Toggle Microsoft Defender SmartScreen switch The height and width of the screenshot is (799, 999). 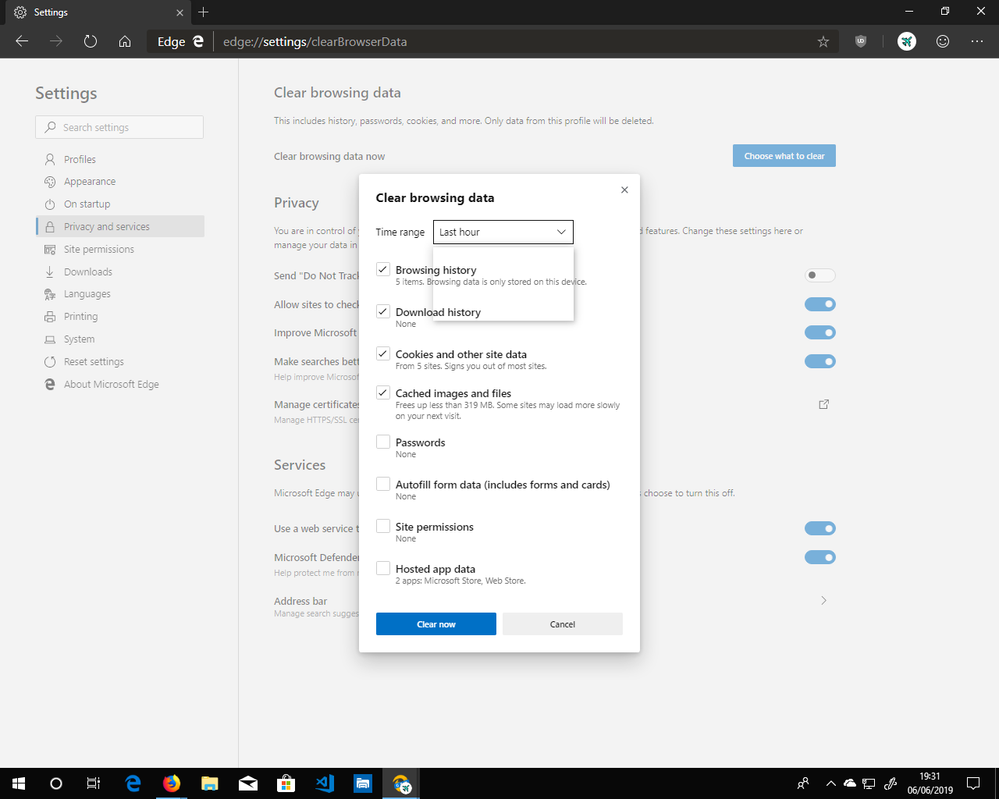coord(820,557)
